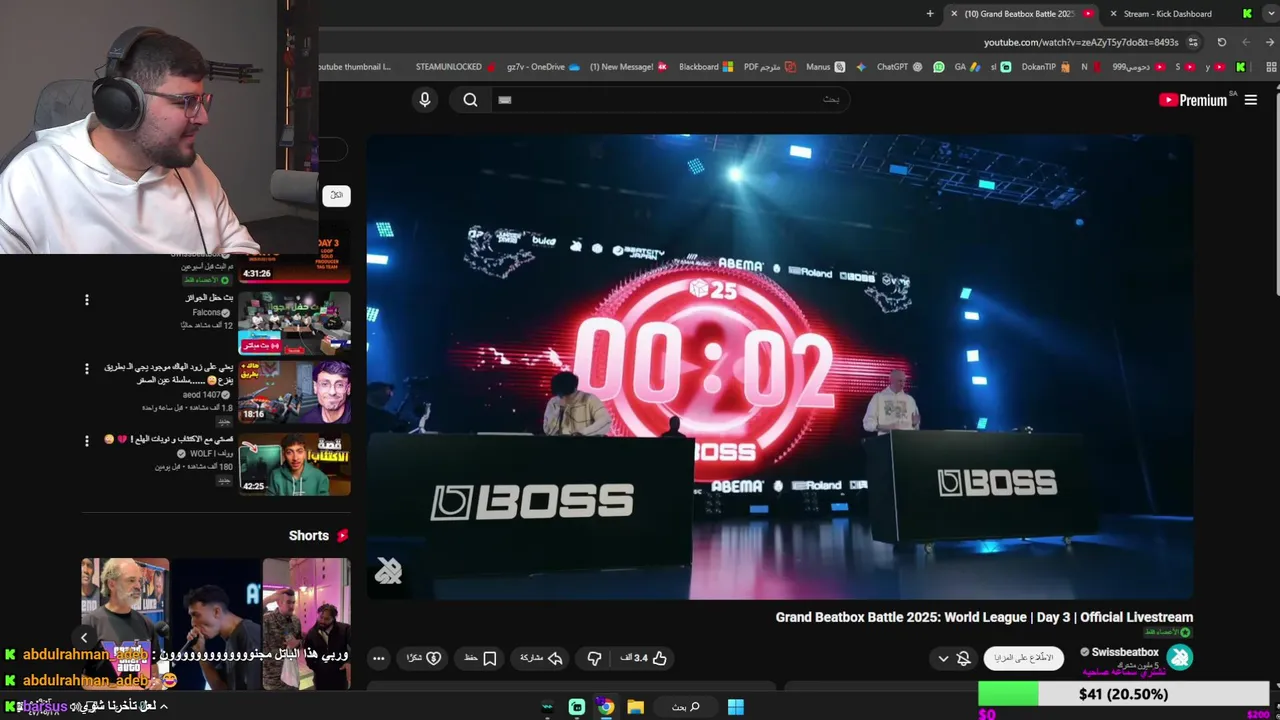Open the WhatsApp bookmark icon
1280x720 pixels.
(x=938, y=67)
